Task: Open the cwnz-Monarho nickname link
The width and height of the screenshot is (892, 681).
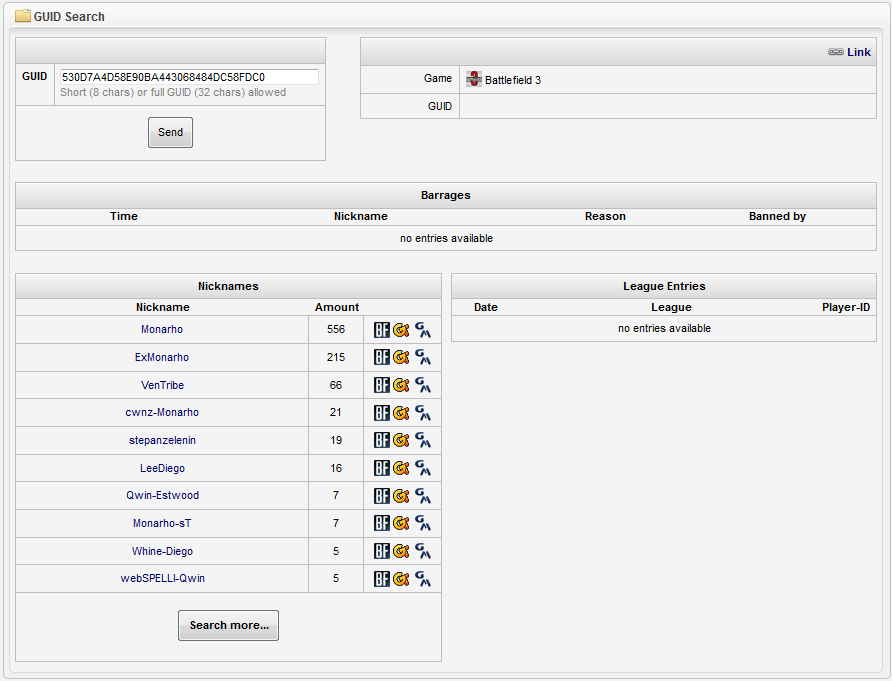Action: pos(162,412)
